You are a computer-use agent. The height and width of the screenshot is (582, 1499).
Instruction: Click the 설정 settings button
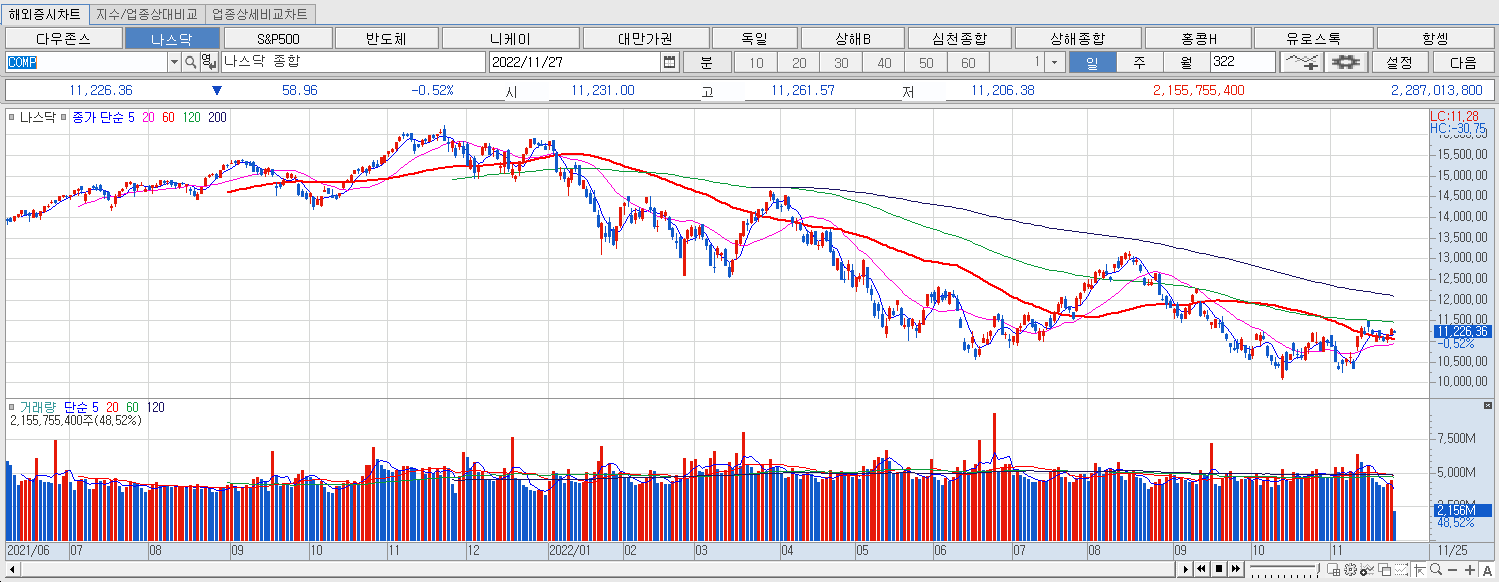pyautogui.click(x=1399, y=62)
